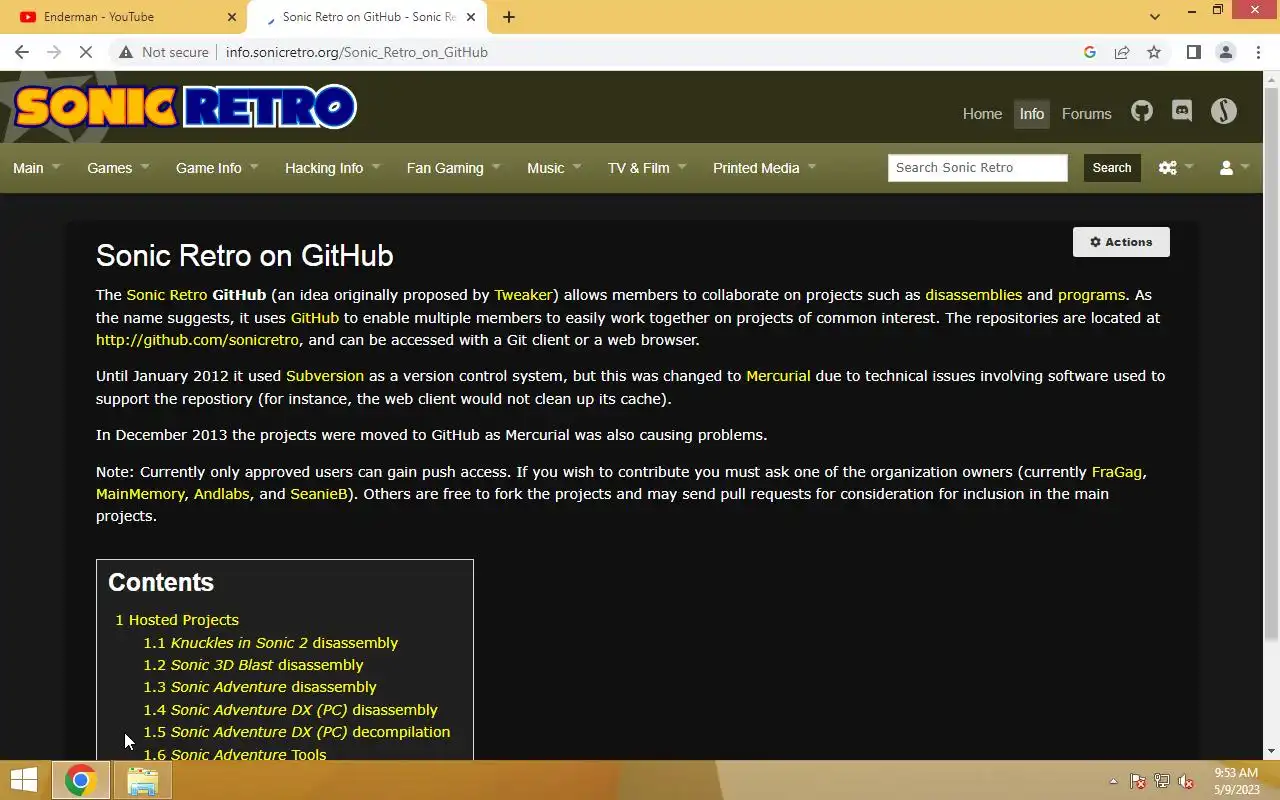Jump to Sonic 3D Blast disassembly

point(253,665)
